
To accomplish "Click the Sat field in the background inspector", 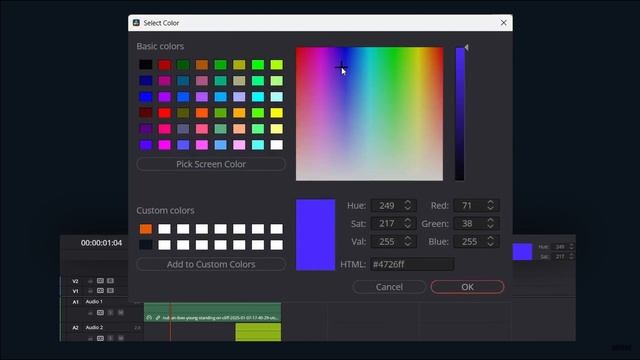I will 563,256.
